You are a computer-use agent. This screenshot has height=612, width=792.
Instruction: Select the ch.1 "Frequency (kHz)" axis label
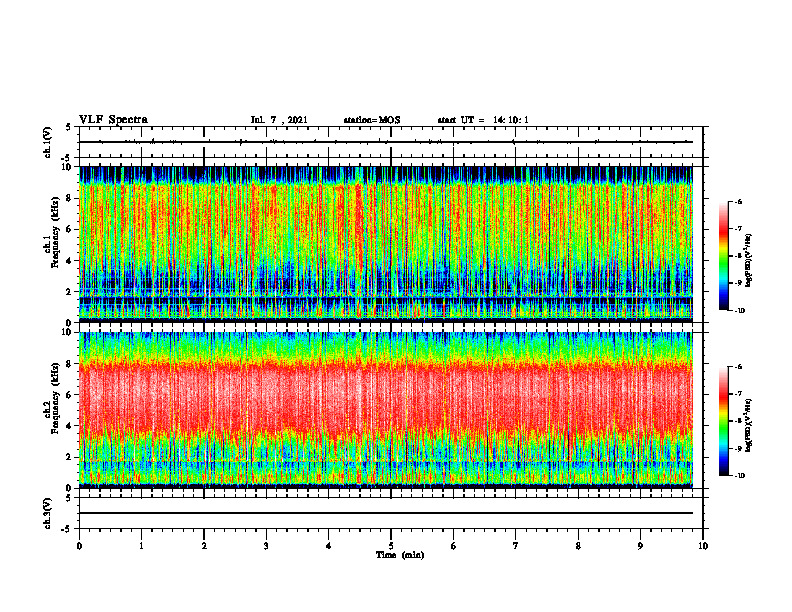56,232
